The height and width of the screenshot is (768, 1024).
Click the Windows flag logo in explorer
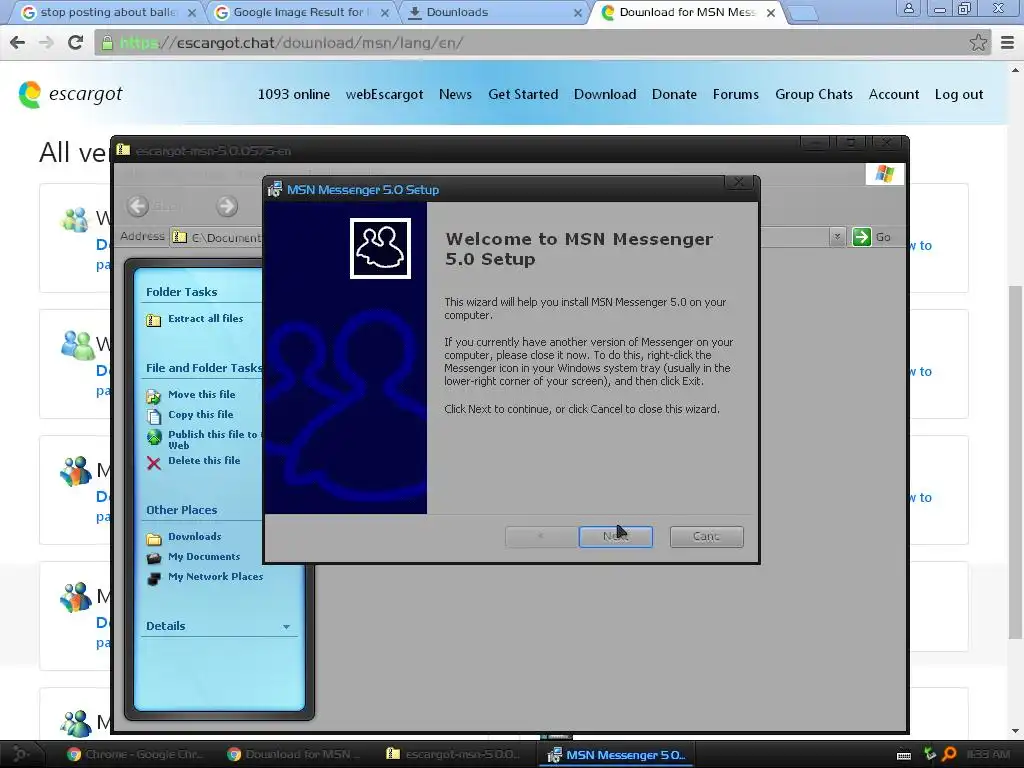coord(884,174)
